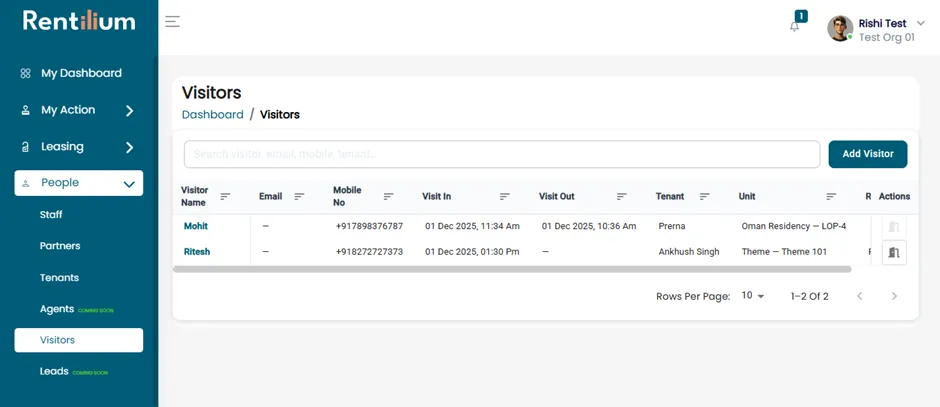Select the Agents submenu item
Screen dimensions: 940x407
[57, 309]
